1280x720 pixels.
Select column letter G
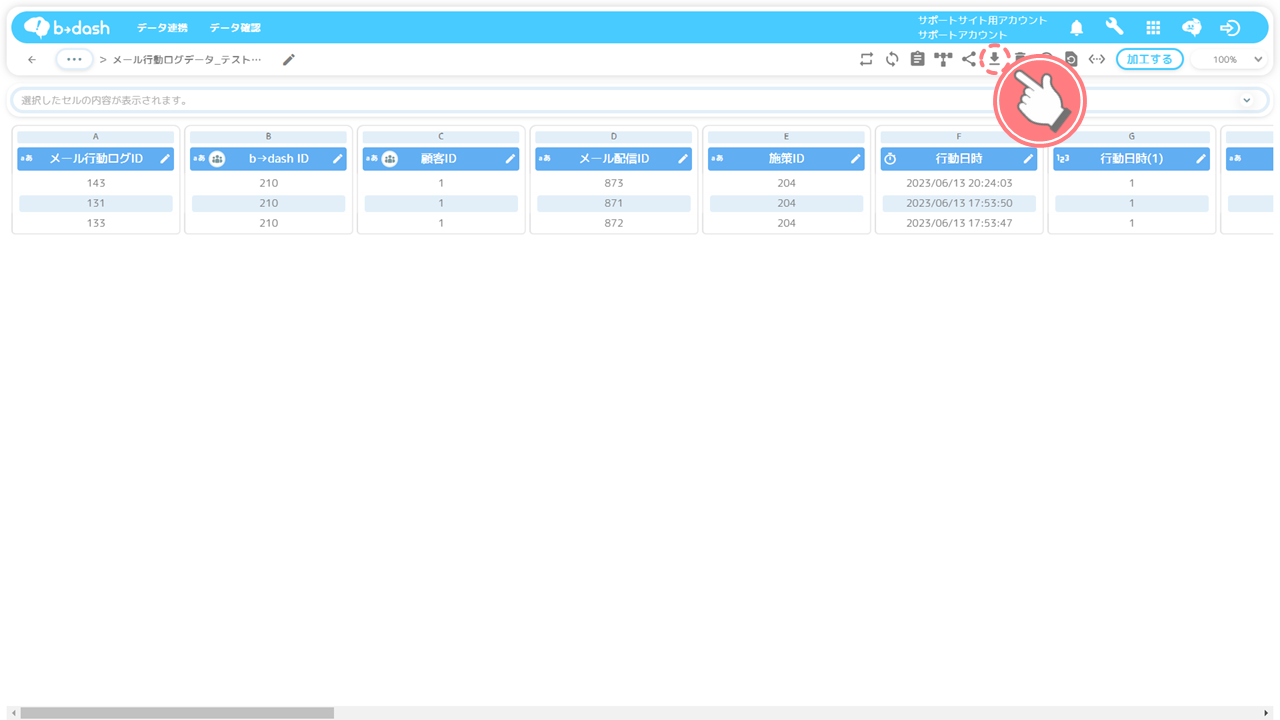(x=1132, y=136)
